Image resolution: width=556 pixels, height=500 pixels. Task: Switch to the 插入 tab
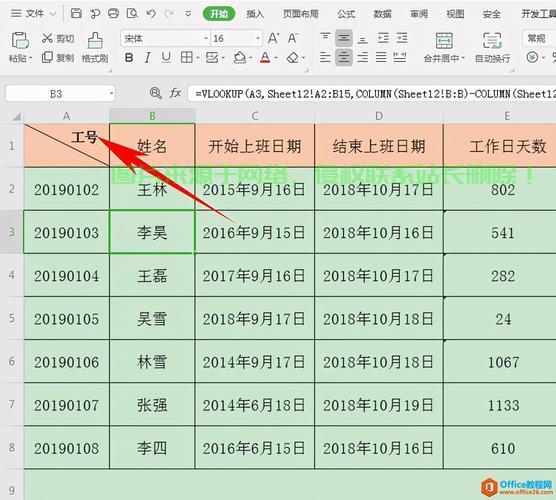[x=255, y=14]
